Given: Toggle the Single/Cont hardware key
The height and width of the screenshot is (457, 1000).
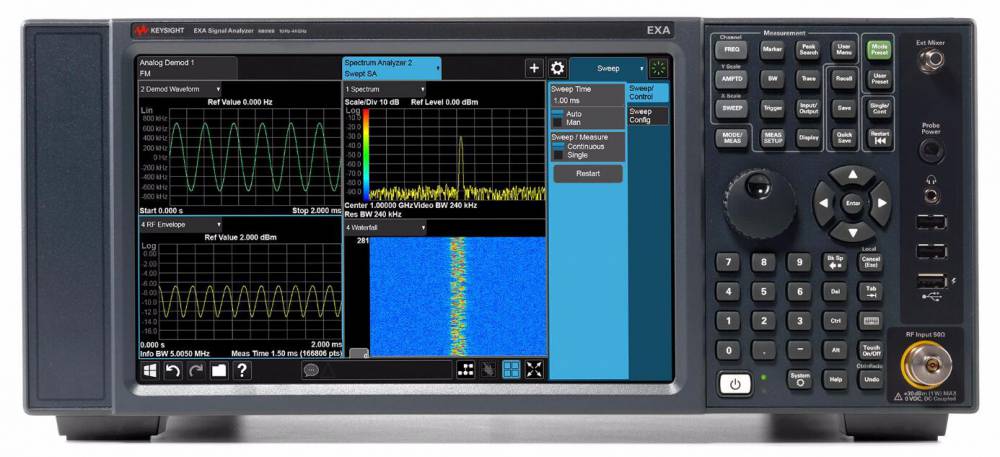Looking at the screenshot, I should pos(878,108).
